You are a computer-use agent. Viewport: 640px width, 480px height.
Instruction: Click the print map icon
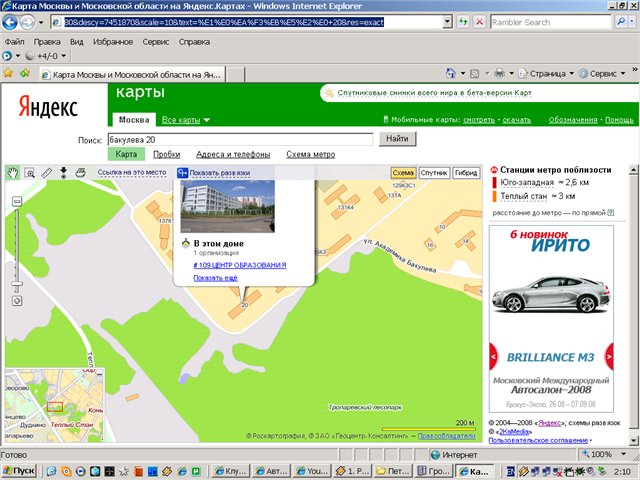tap(80, 173)
